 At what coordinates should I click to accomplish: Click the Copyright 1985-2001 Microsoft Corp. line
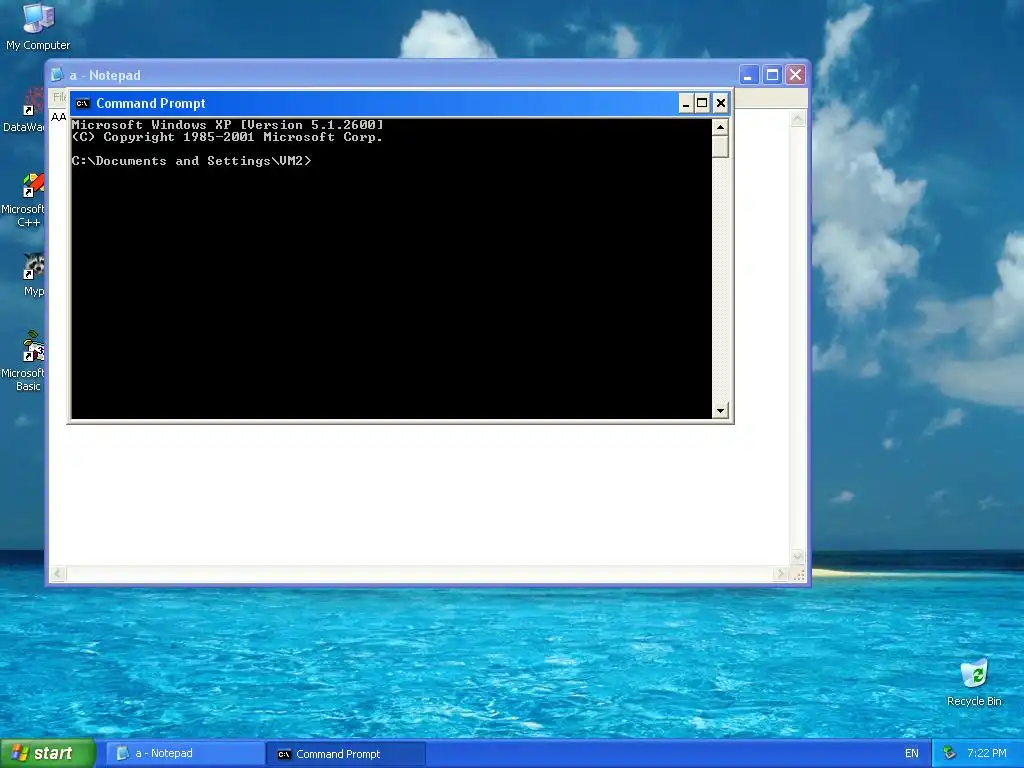(227, 137)
